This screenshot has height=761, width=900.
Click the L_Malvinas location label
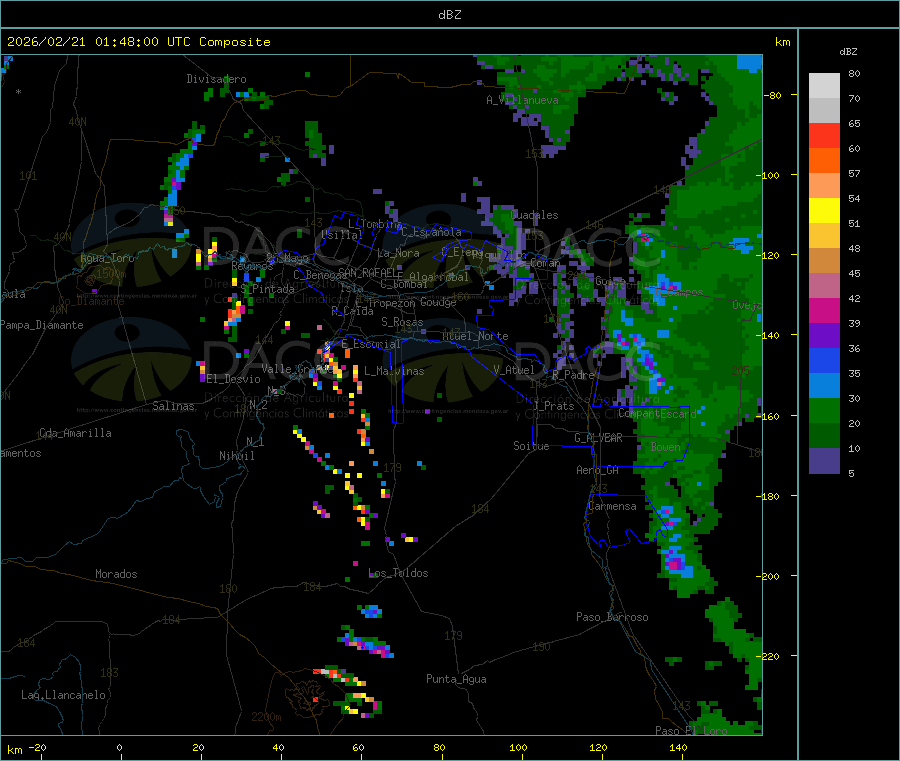394,371
